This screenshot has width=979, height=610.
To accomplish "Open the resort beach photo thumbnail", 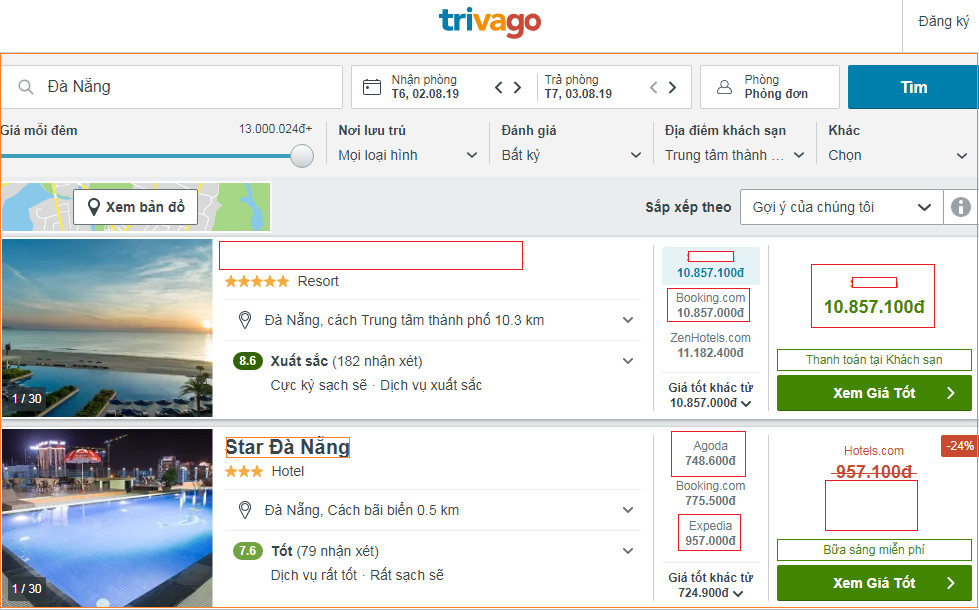I will pos(107,328).
